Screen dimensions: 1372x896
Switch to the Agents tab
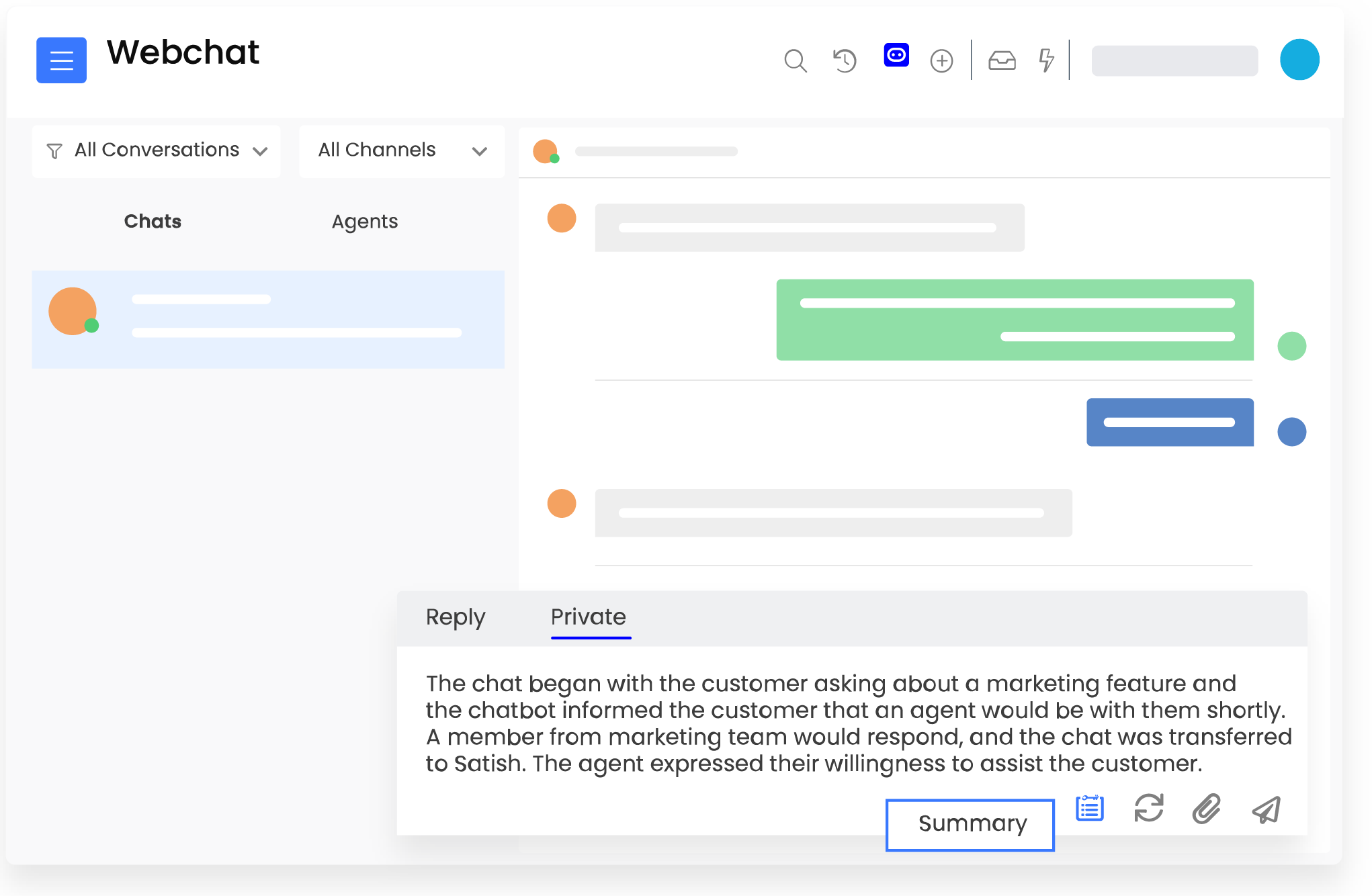[x=365, y=222]
